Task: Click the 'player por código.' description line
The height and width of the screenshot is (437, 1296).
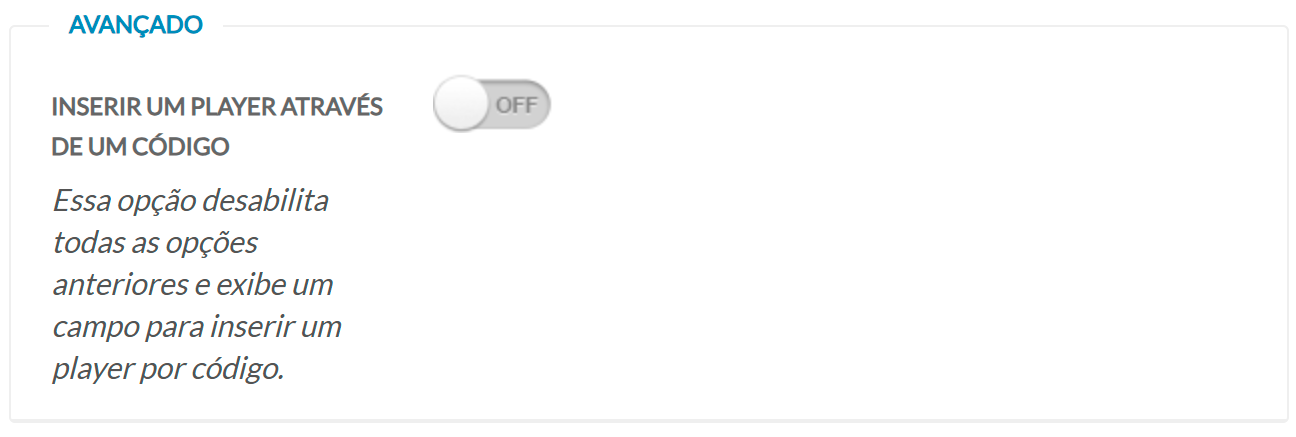Action: (168, 368)
